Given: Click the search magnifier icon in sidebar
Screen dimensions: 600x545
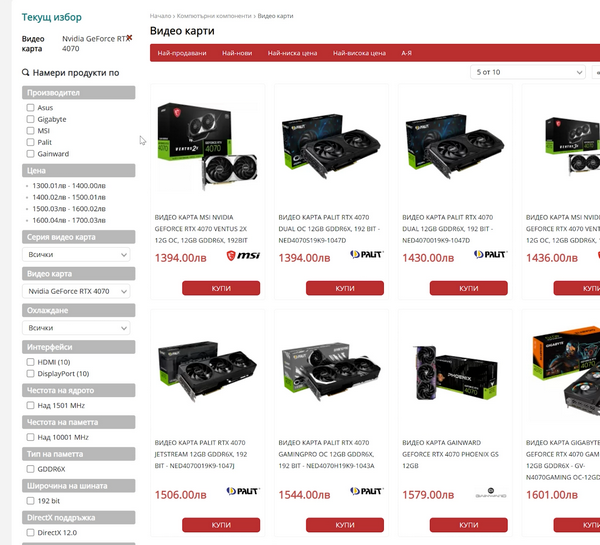Looking at the screenshot, I should (26, 73).
